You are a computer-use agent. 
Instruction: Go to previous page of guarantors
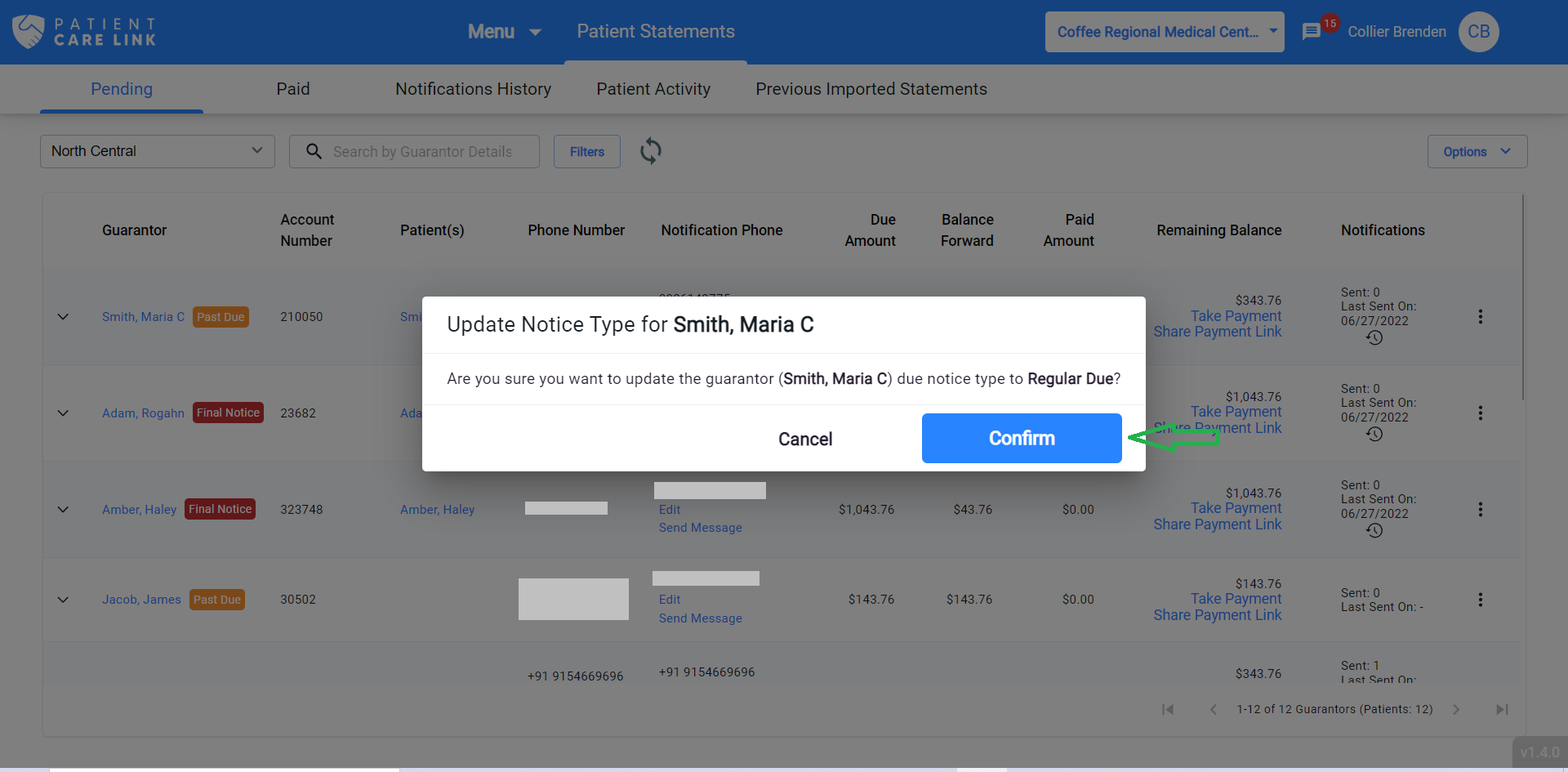point(1214,709)
